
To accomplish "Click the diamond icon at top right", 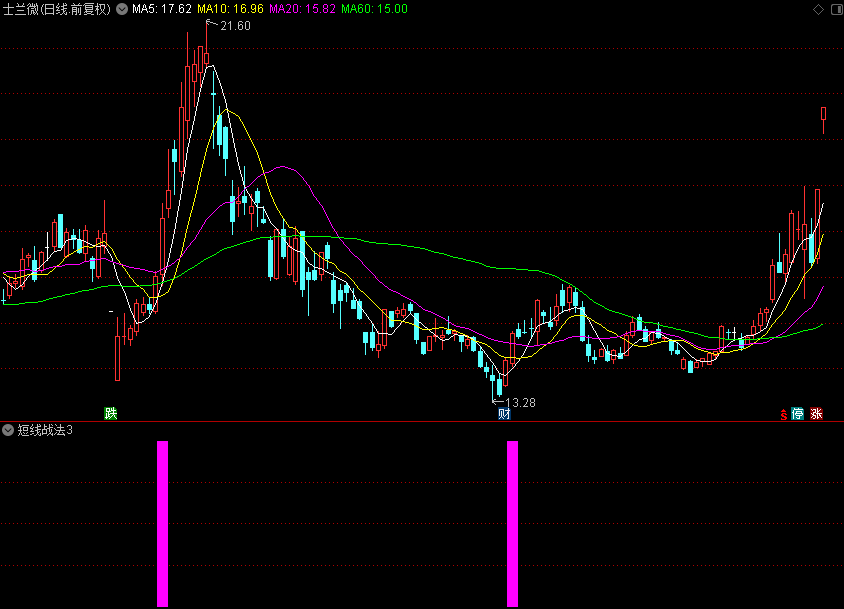I will point(818,9).
